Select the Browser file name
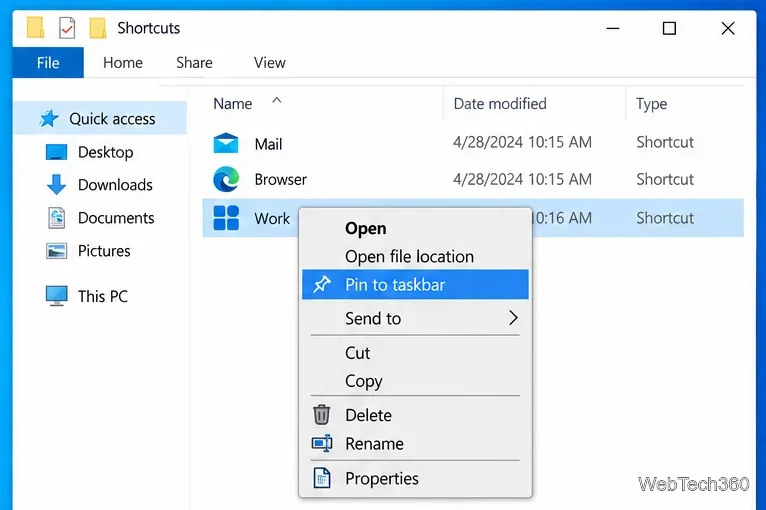The height and width of the screenshot is (510, 766). pos(280,179)
